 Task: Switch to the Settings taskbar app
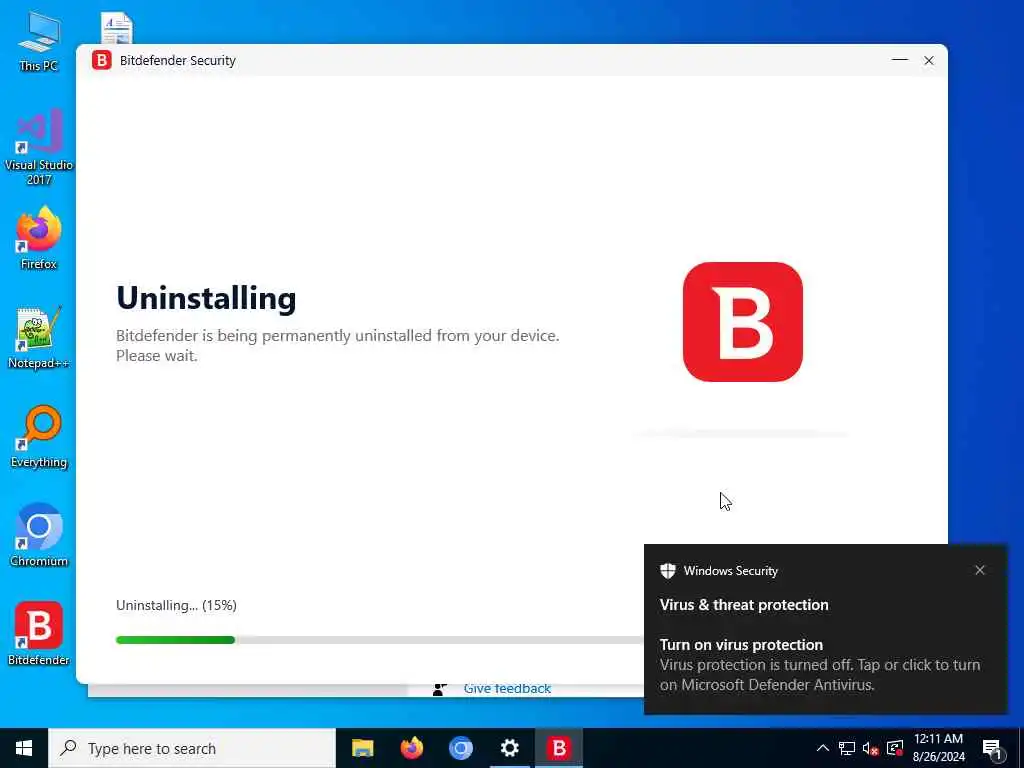point(509,748)
